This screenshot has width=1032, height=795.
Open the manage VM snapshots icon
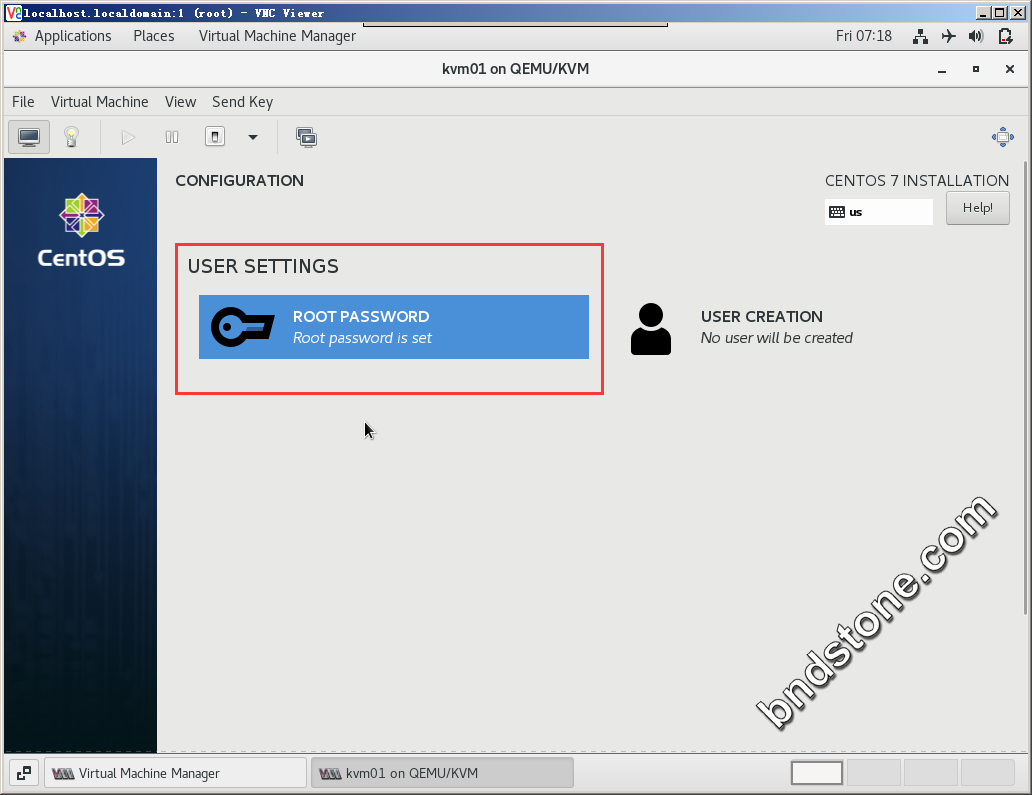[x=307, y=137]
